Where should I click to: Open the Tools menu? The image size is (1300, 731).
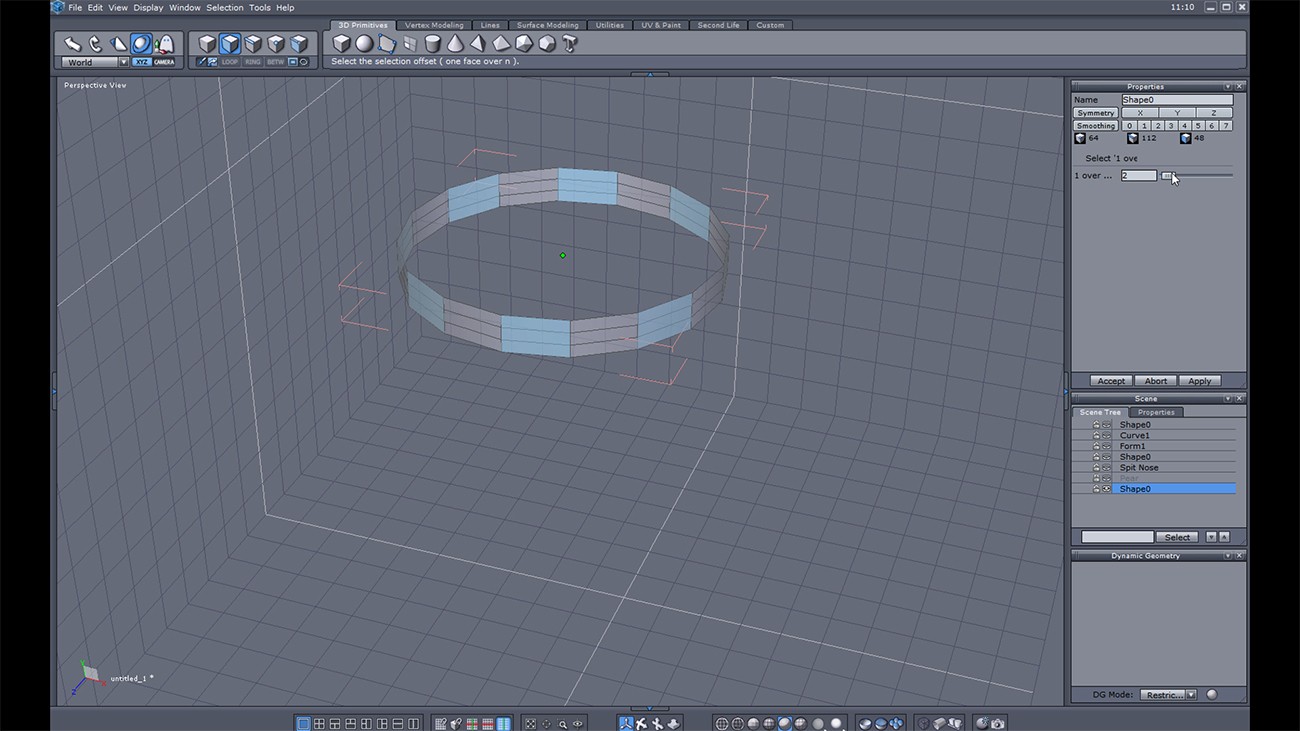point(260,7)
